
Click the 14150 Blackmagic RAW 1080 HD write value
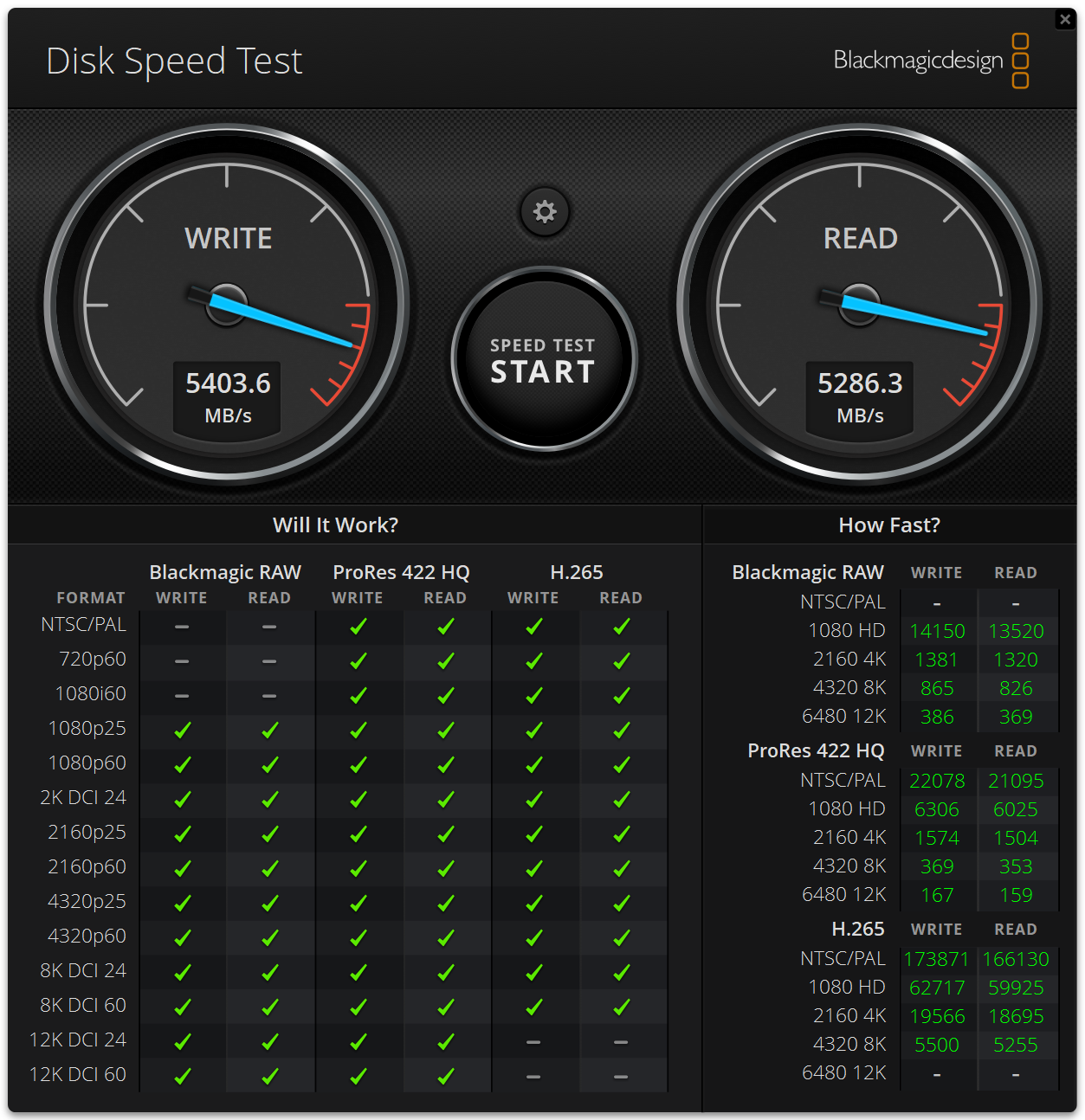pyautogui.click(x=937, y=631)
